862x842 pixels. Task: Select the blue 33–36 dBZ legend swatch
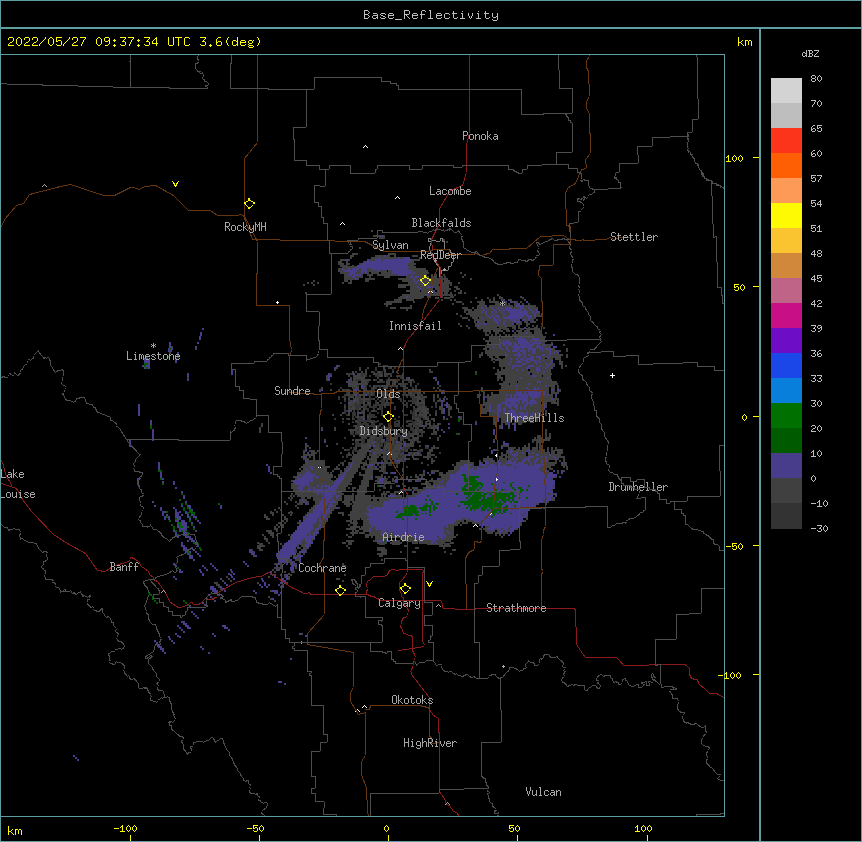click(786, 366)
